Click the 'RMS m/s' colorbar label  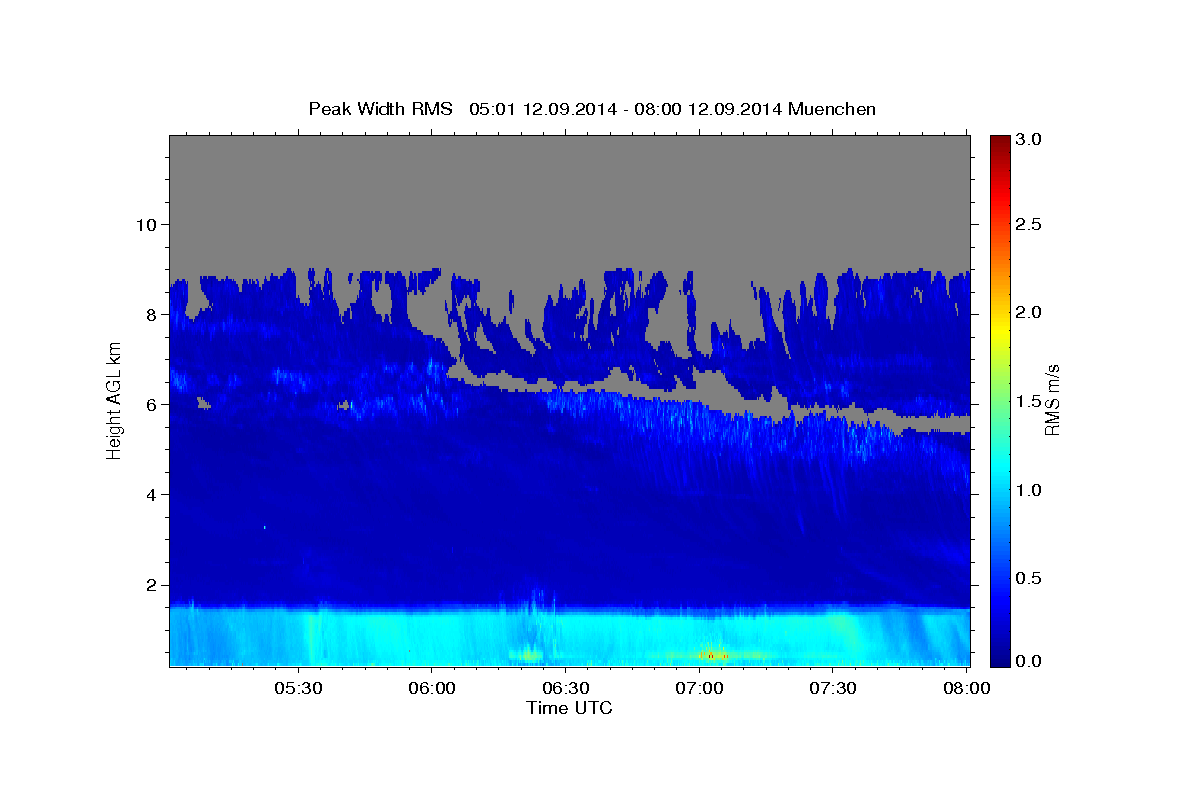(1051, 400)
